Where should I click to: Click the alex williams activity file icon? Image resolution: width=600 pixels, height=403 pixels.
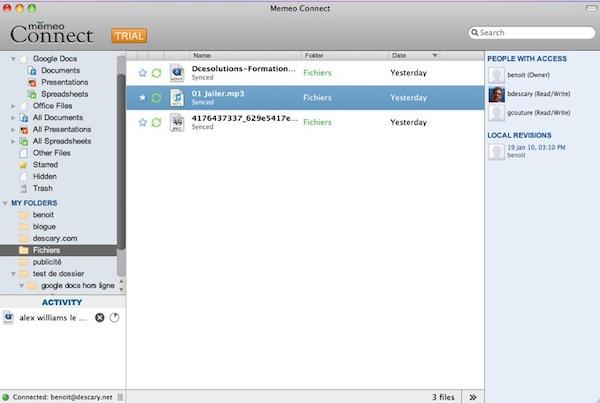(8, 318)
